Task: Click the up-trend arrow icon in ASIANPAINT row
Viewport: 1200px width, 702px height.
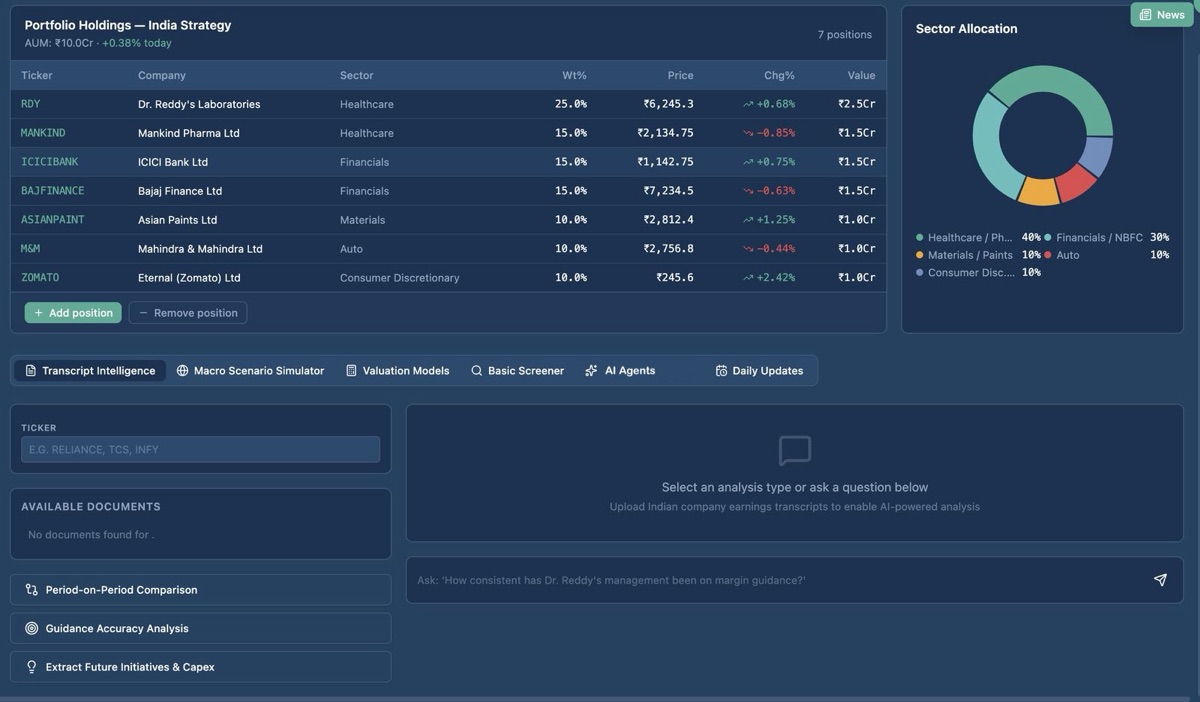Action: 748,220
